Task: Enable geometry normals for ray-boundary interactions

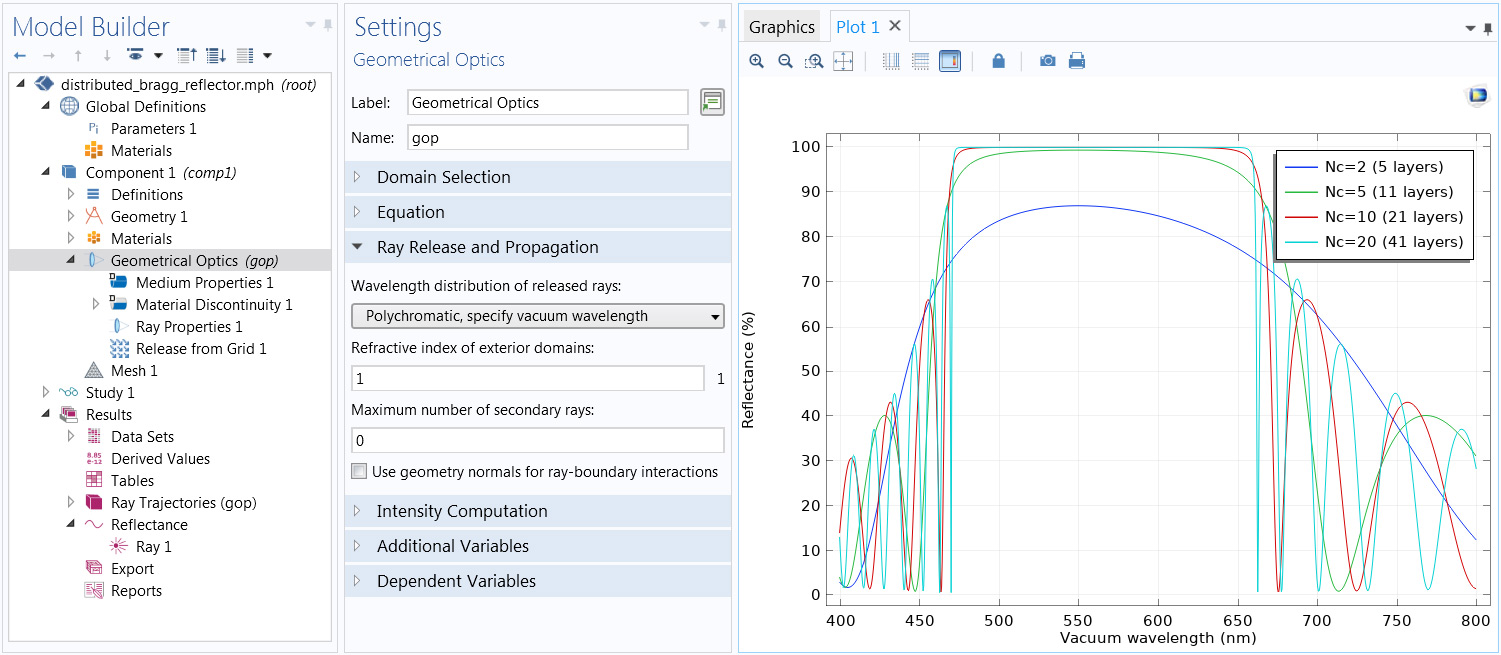Action: pos(359,471)
